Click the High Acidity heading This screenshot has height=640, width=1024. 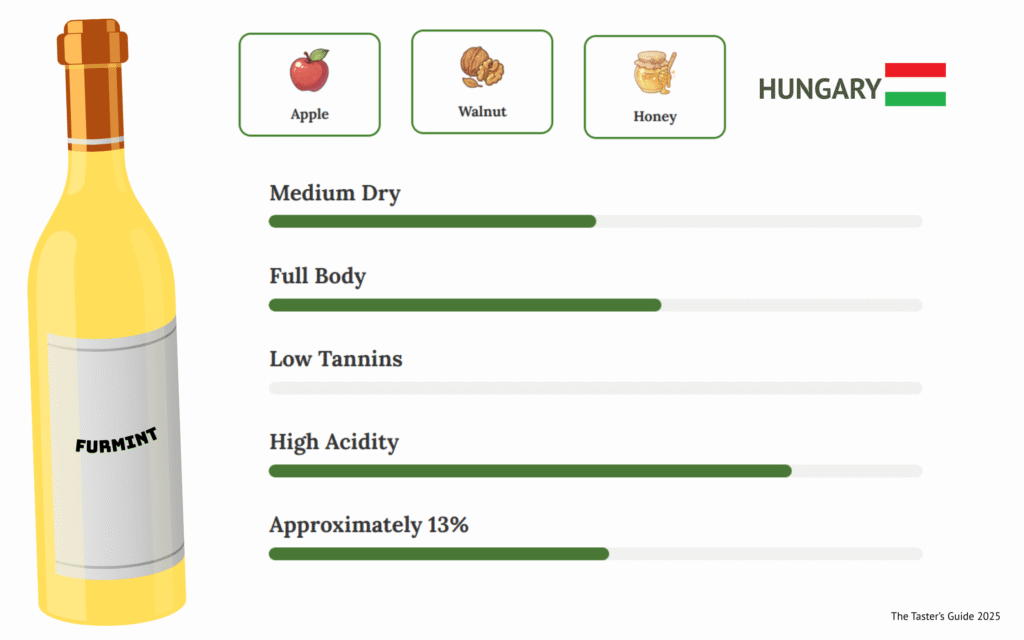(x=333, y=441)
